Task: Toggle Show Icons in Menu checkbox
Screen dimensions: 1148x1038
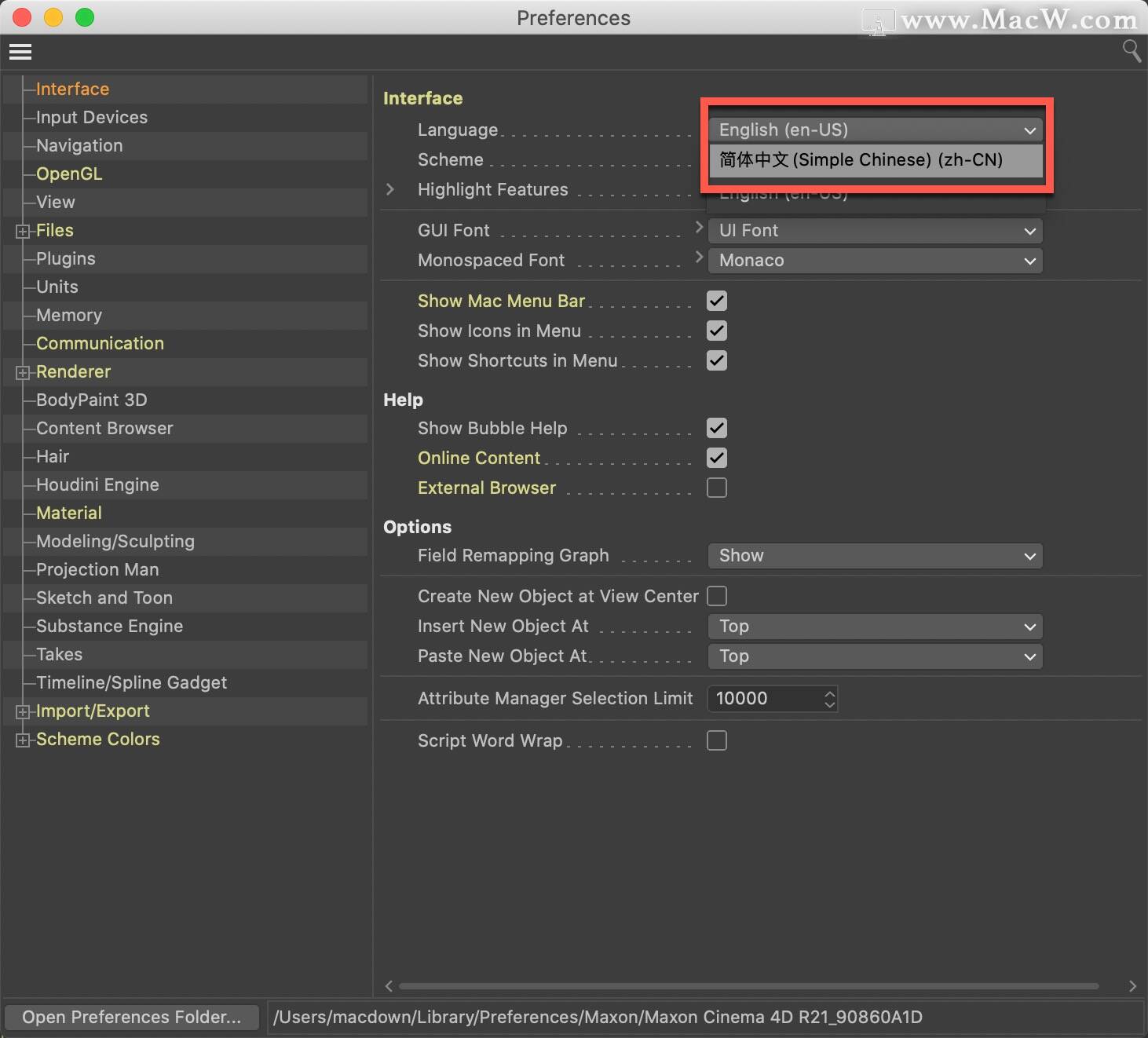Action: click(717, 331)
